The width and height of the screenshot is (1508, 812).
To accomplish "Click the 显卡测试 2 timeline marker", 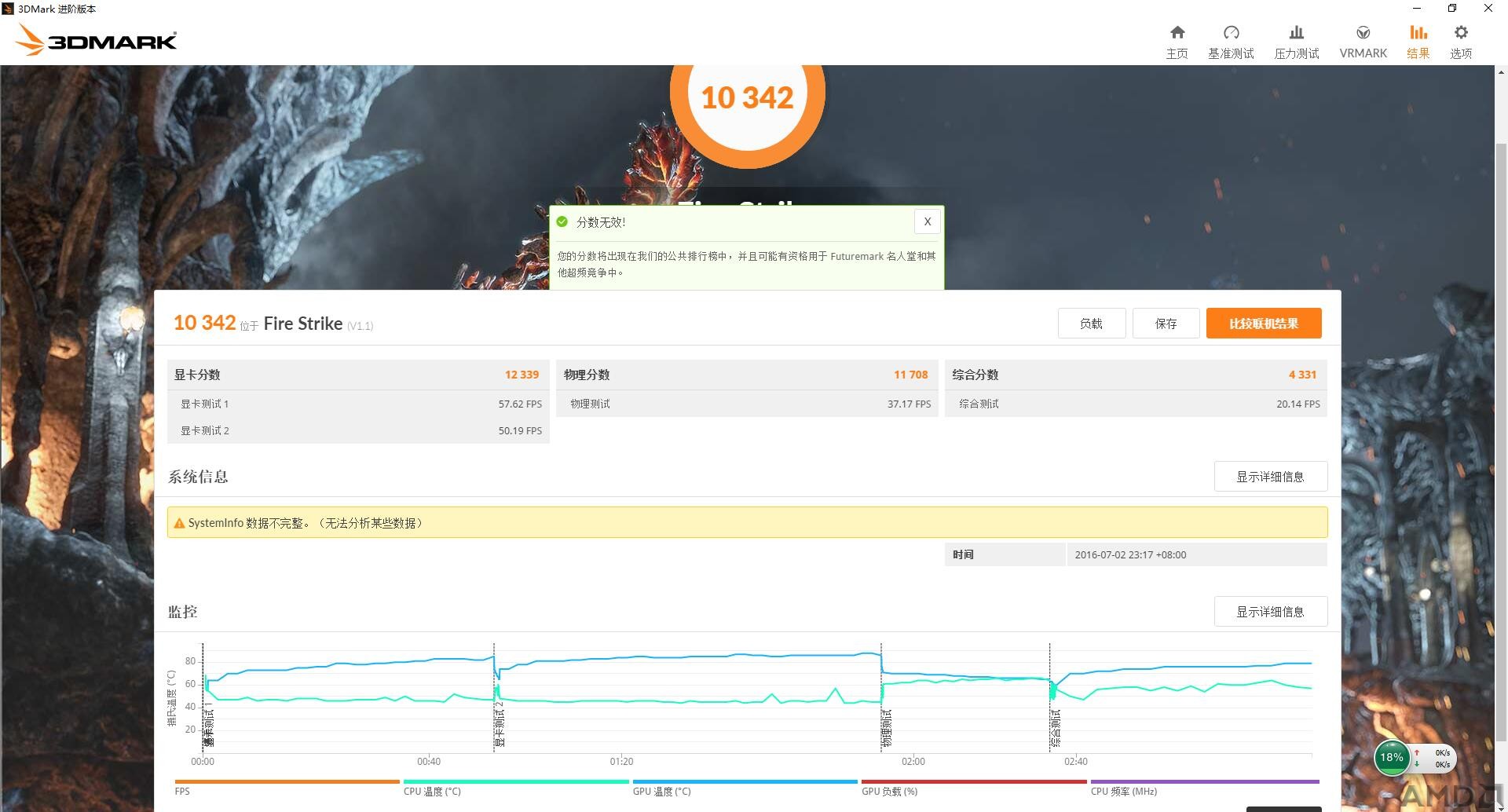I will point(500,724).
